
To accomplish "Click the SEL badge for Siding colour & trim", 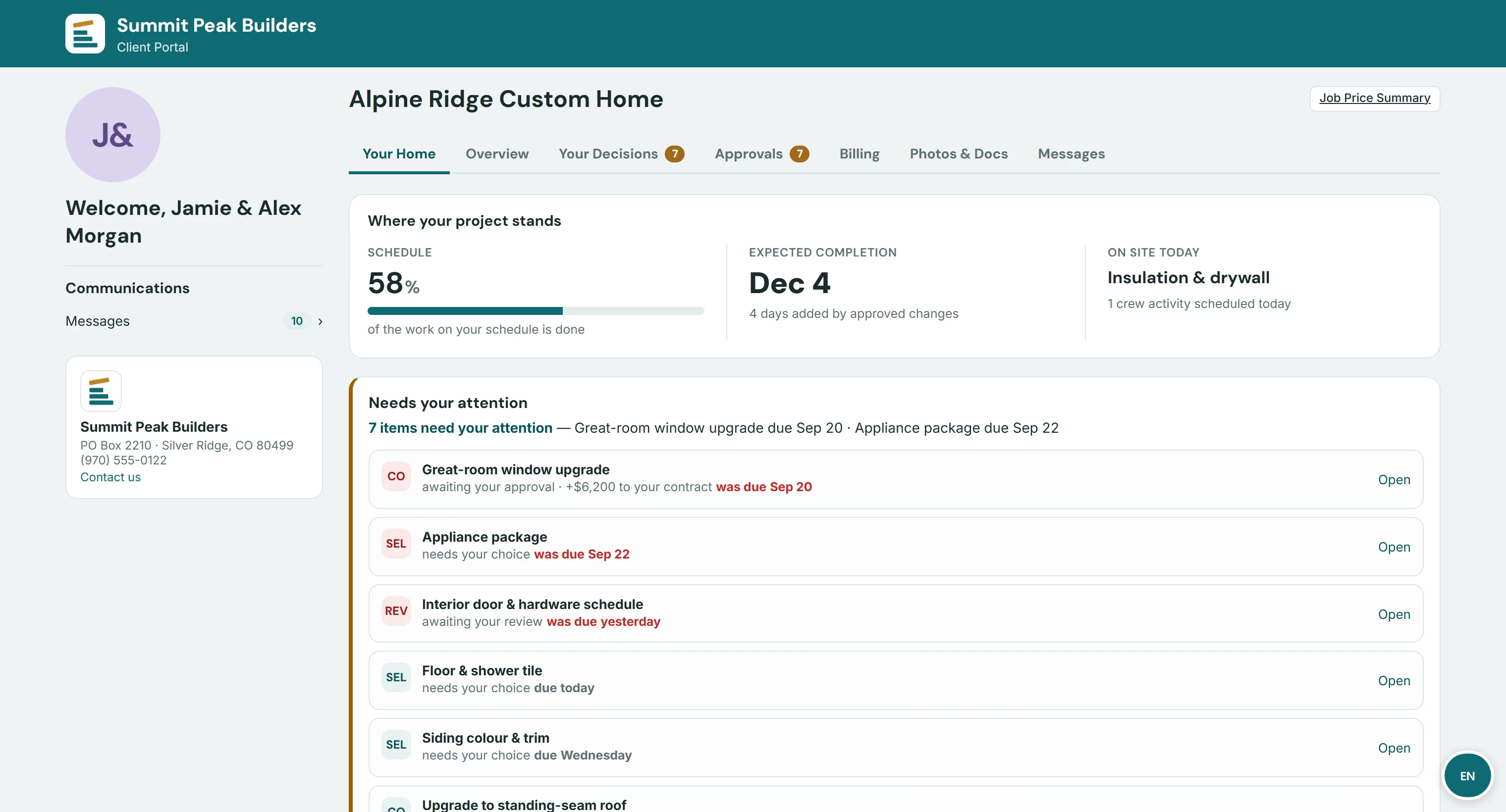I will click(396, 744).
